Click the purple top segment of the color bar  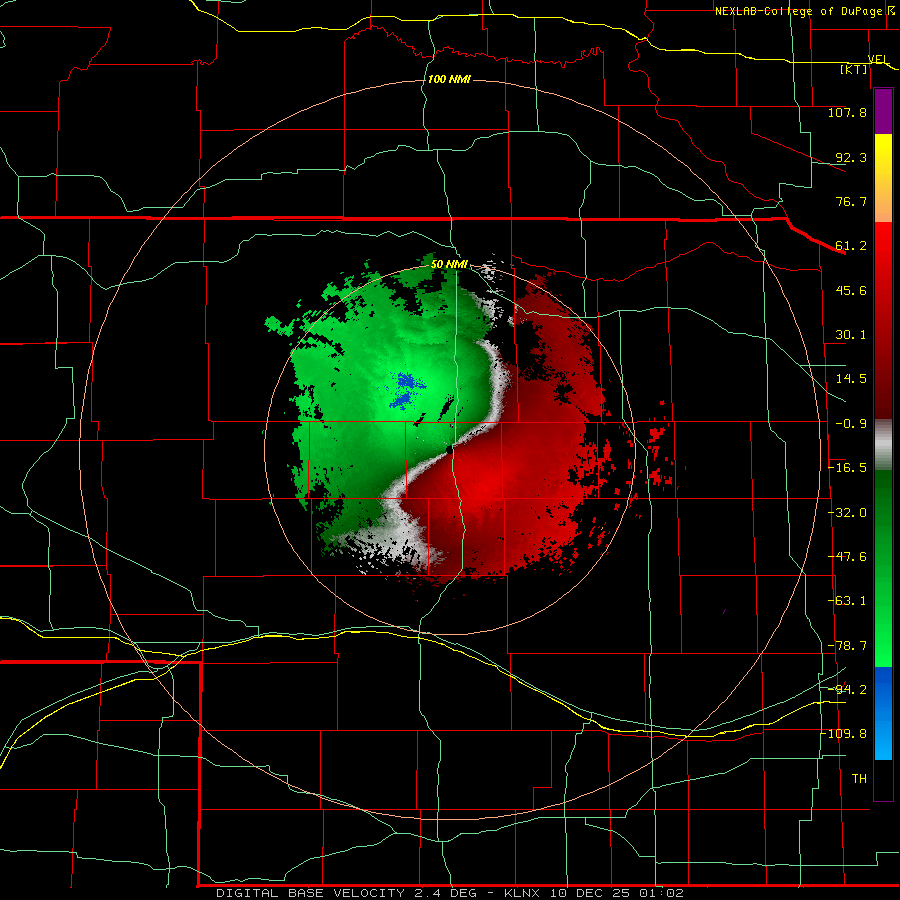(x=883, y=112)
